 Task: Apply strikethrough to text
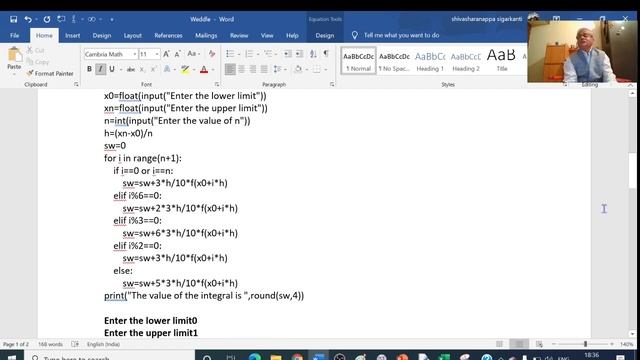(x=131, y=69)
